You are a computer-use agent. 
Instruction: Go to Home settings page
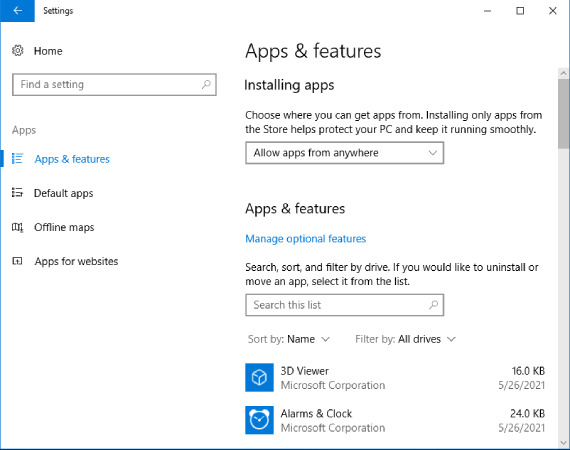(48, 51)
